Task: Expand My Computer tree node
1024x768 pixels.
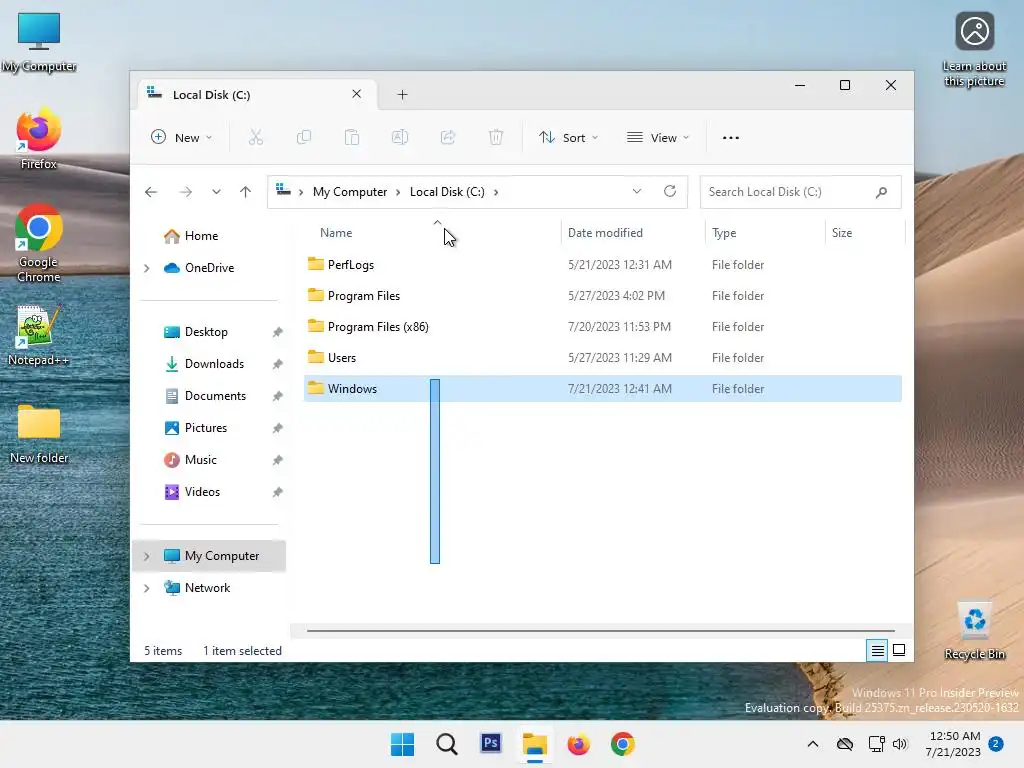Action: [x=147, y=556]
